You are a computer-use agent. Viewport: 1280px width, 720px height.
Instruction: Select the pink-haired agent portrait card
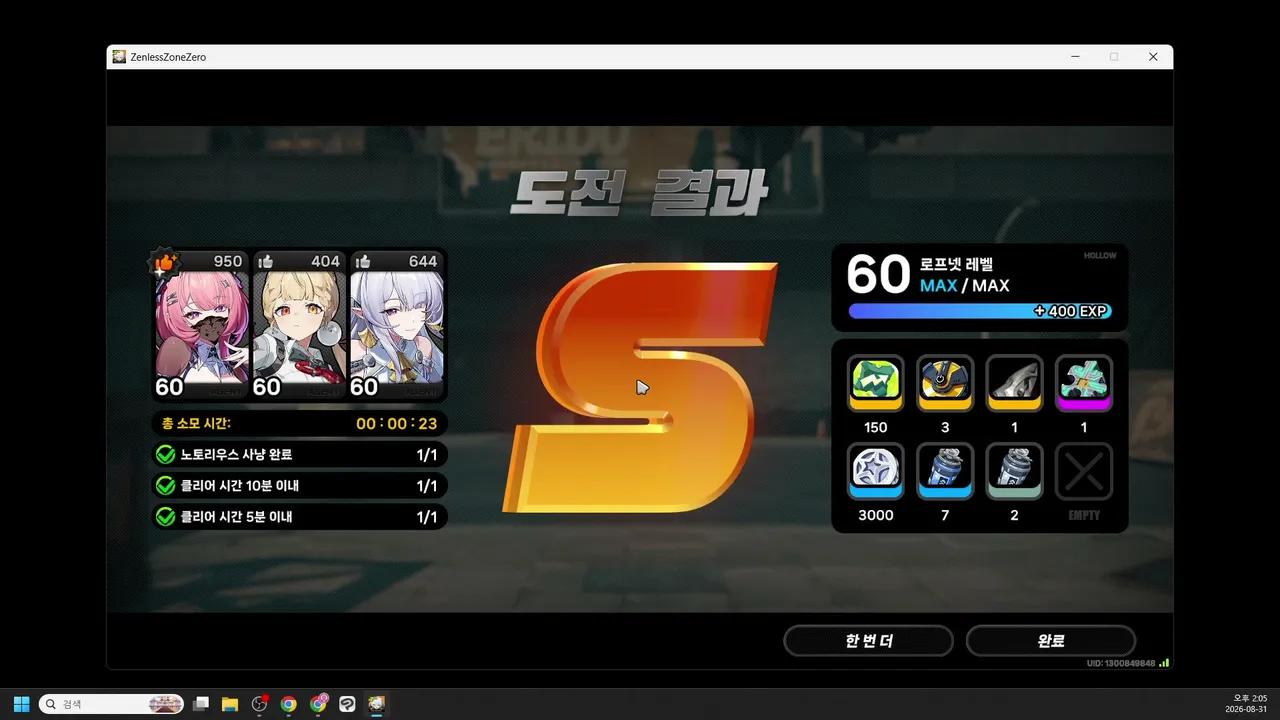[x=201, y=326]
